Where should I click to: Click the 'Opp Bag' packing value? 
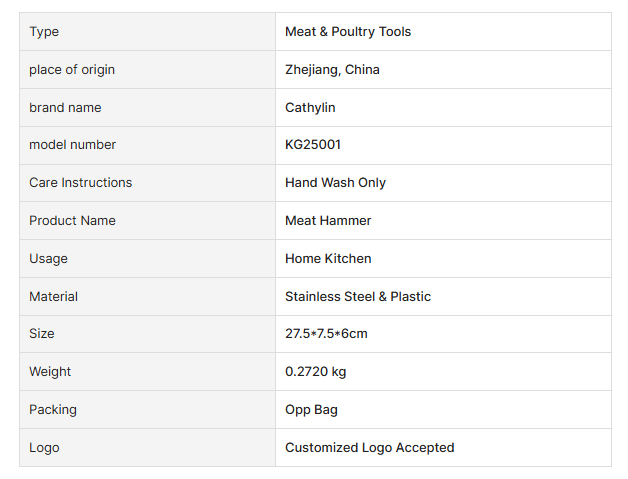311,410
